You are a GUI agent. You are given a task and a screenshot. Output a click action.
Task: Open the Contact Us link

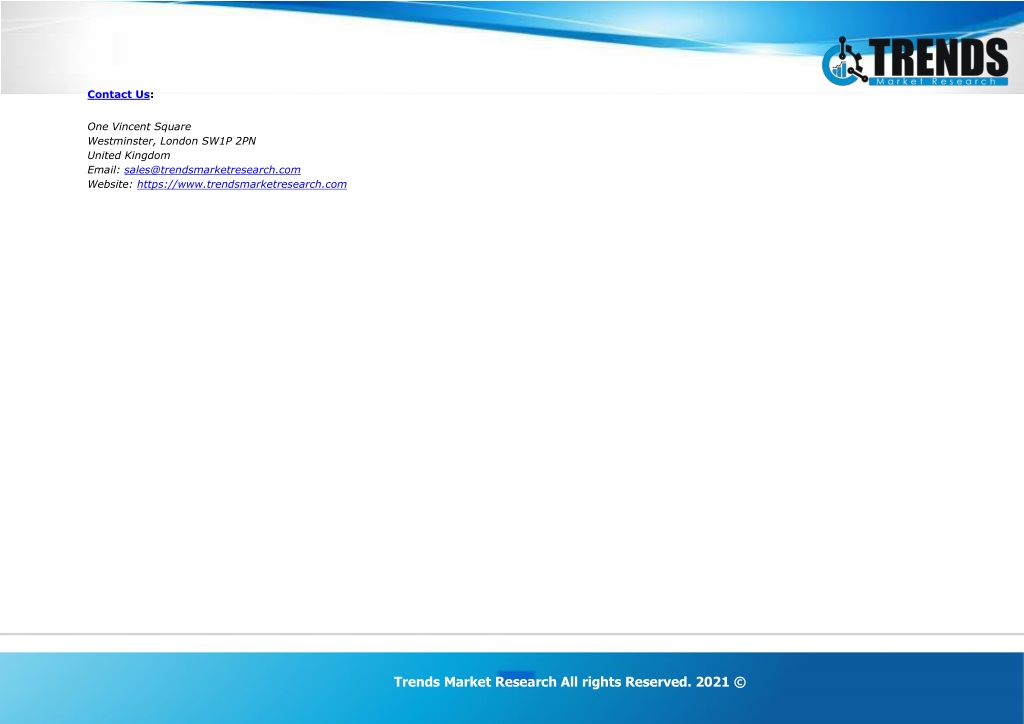pos(118,95)
